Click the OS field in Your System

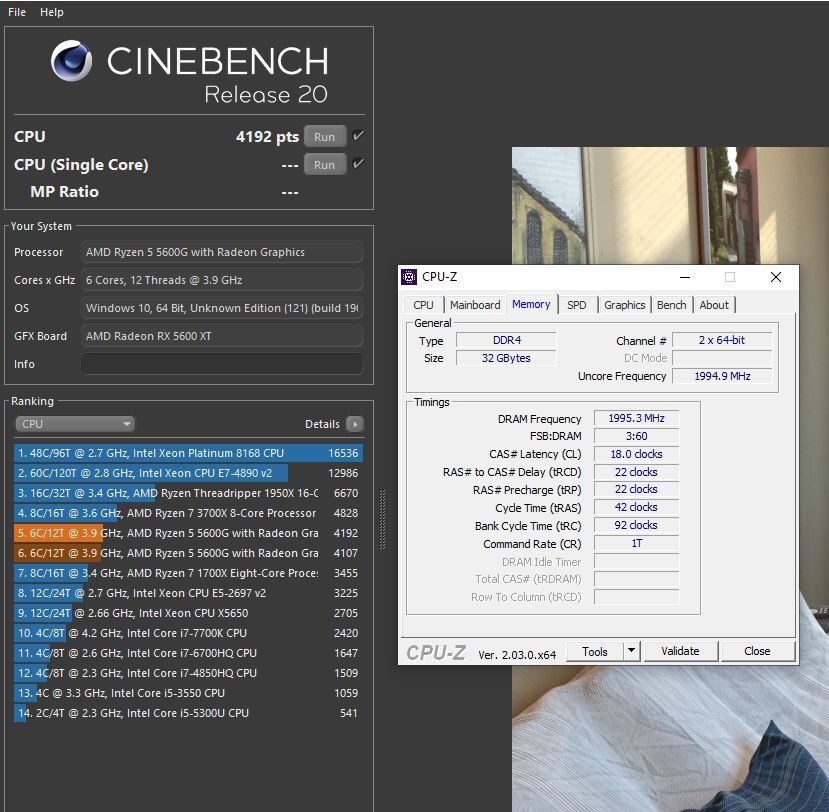[222, 308]
